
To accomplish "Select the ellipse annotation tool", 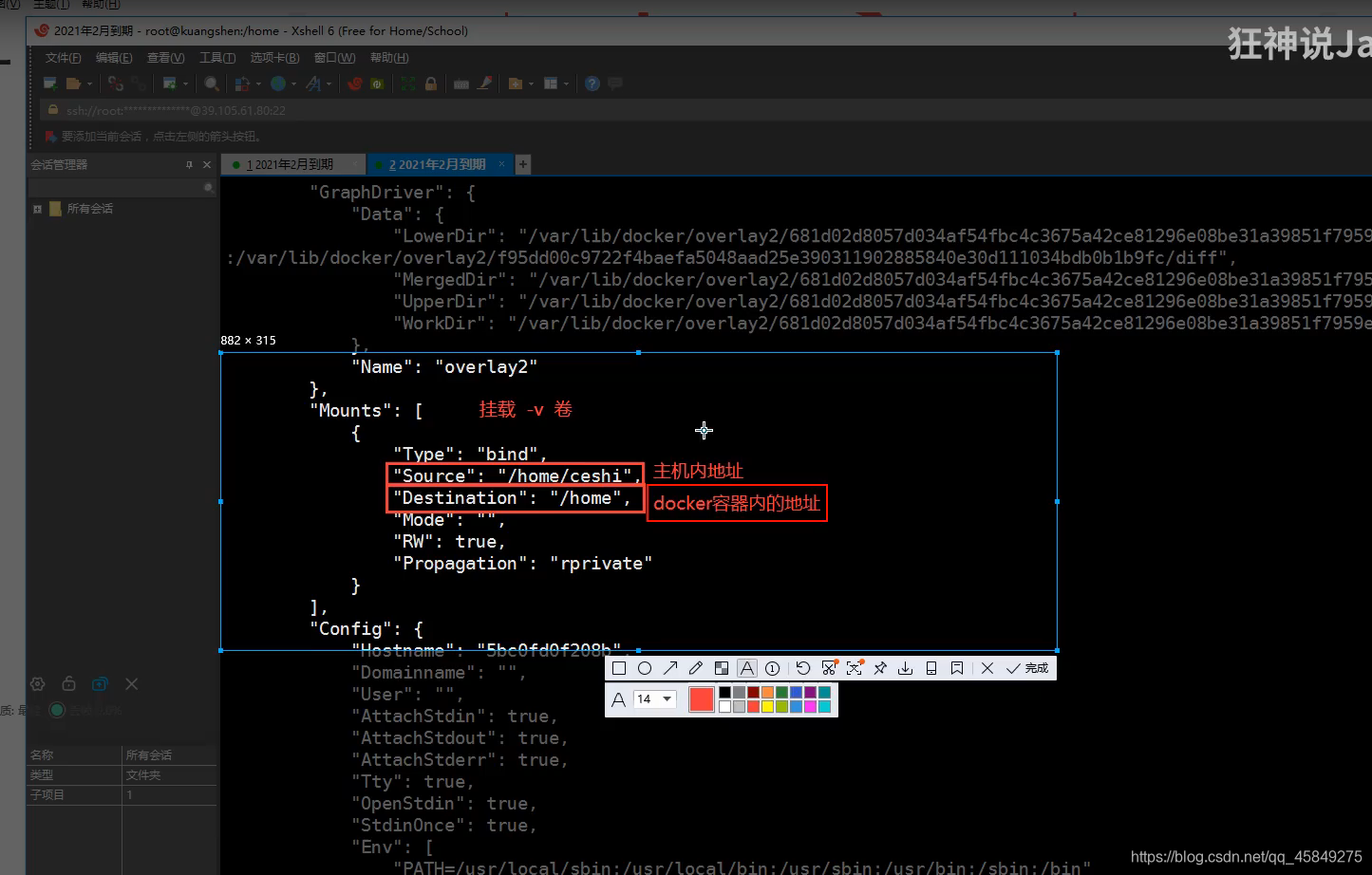I will [x=645, y=668].
